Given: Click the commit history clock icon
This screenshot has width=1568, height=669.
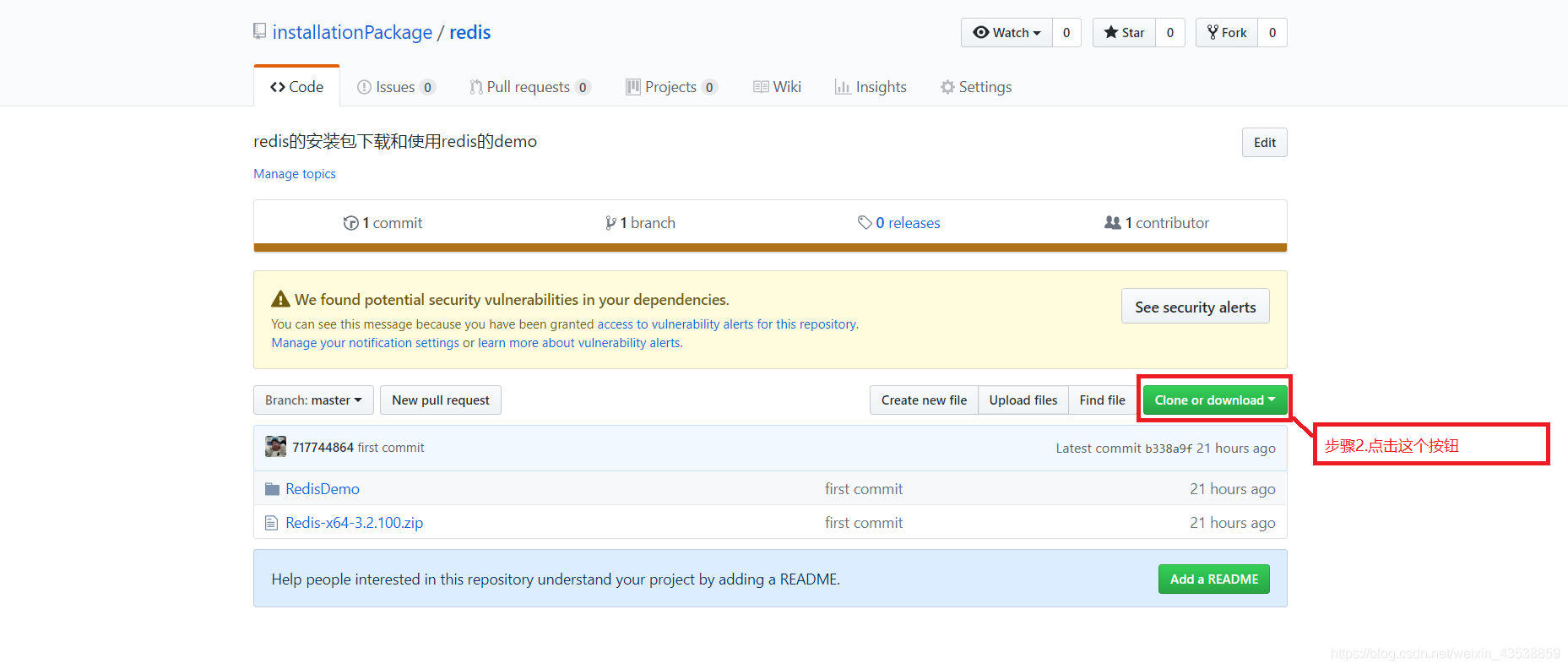Looking at the screenshot, I should [x=350, y=223].
